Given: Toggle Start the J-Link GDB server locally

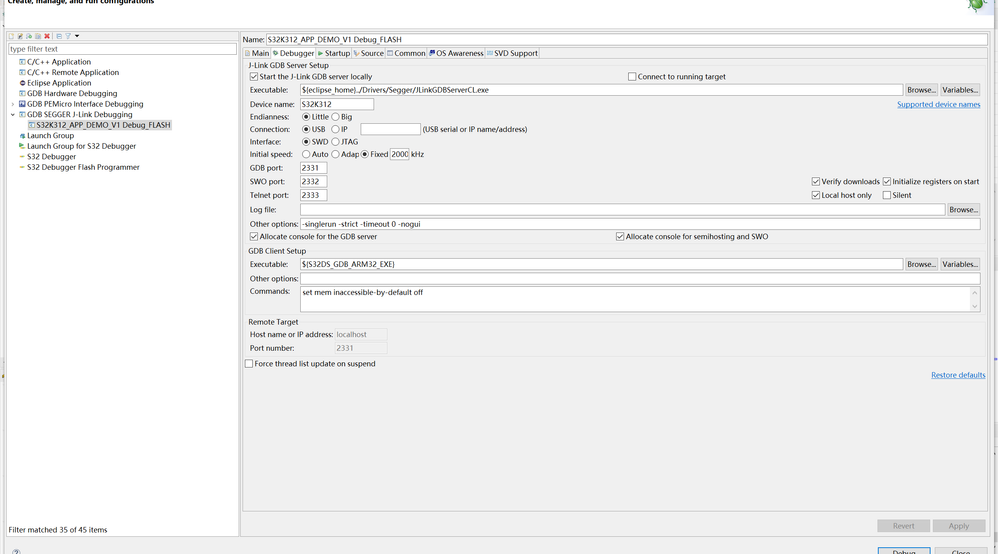Looking at the screenshot, I should 254,76.
